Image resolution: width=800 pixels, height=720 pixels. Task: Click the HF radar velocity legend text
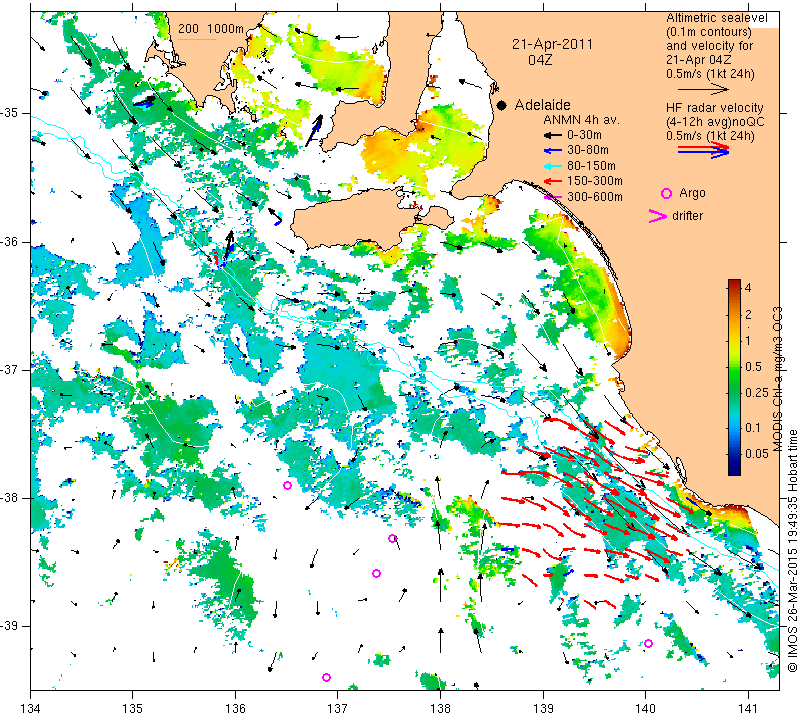pyautogui.click(x=715, y=108)
